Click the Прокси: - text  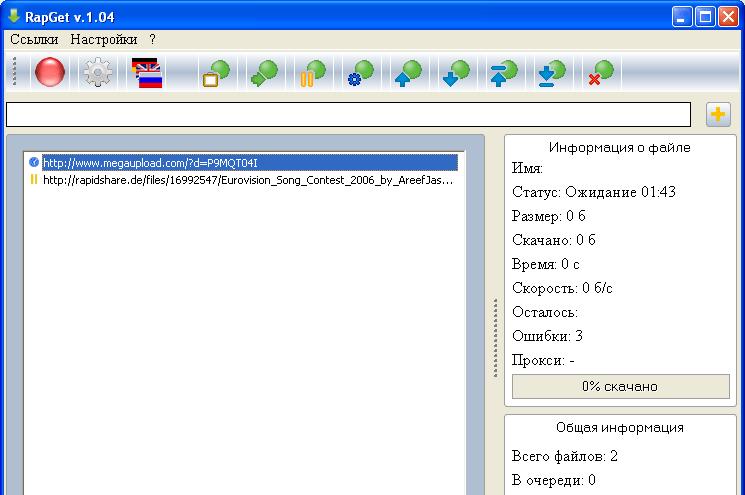click(543, 360)
